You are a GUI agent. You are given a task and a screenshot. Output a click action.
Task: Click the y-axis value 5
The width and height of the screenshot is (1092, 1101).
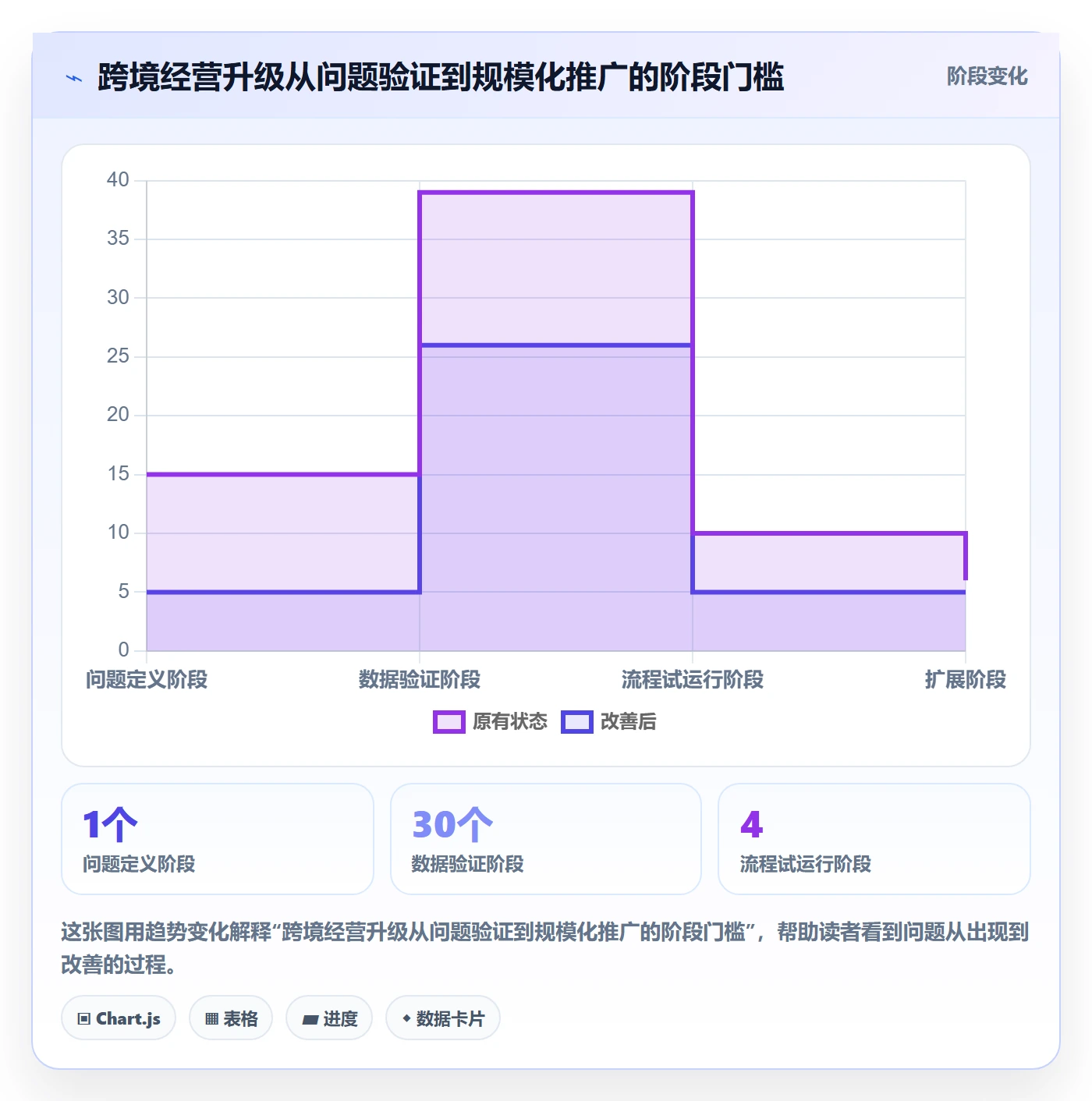(124, 591)
